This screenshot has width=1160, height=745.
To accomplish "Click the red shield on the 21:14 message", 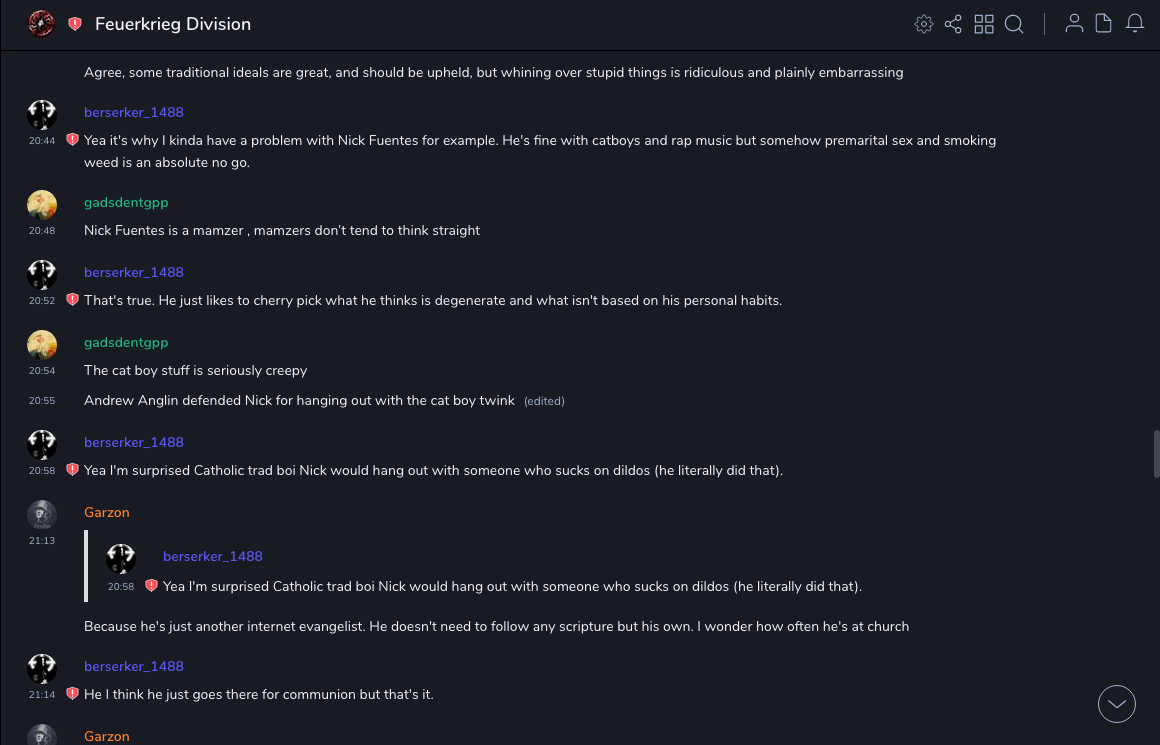I will pos(72,693).
